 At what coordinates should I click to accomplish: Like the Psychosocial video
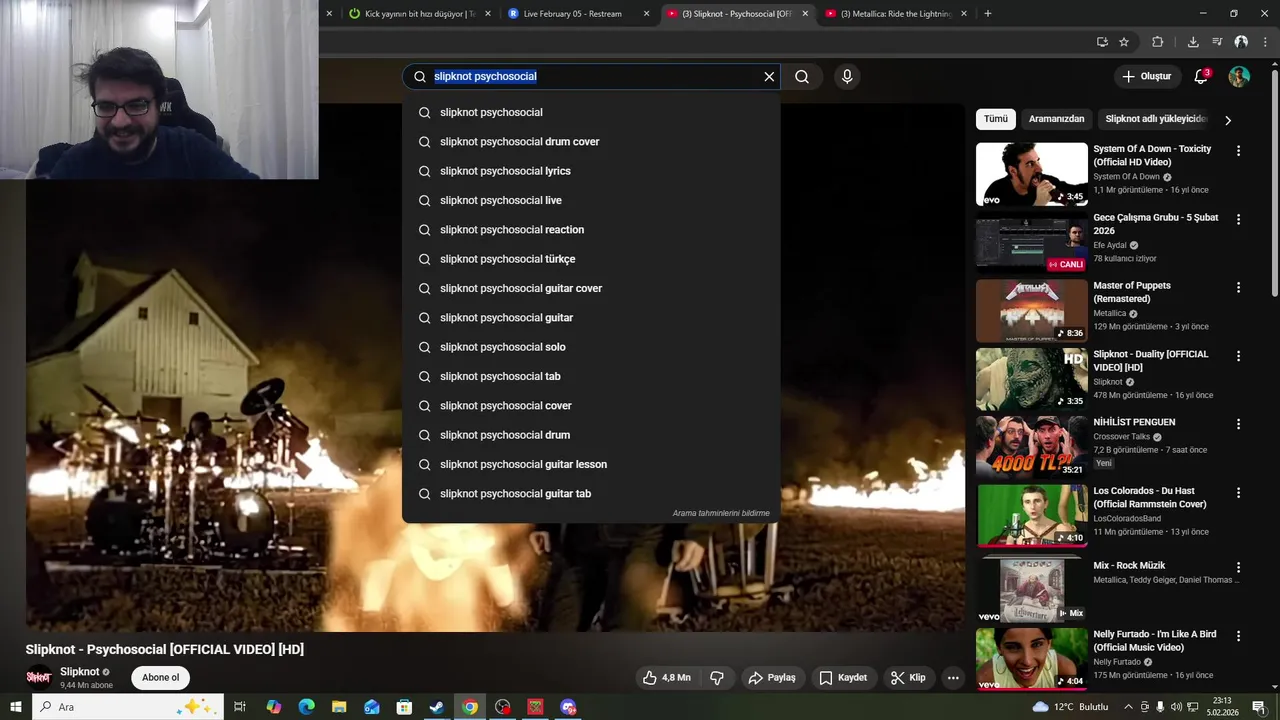[667, 678]
